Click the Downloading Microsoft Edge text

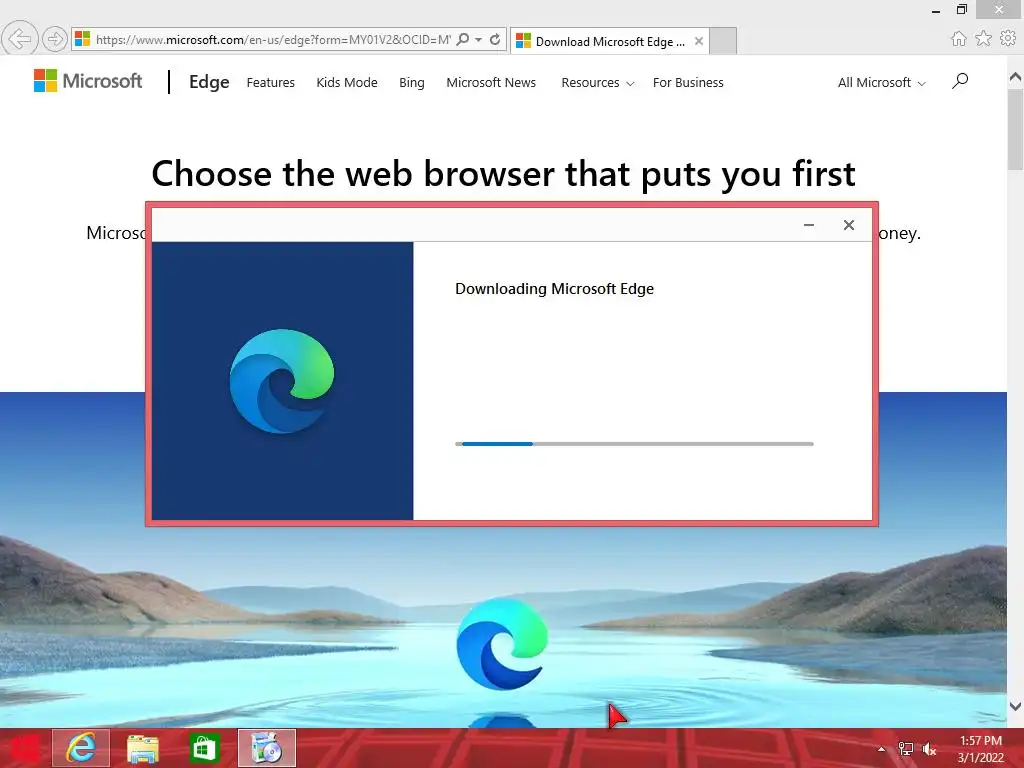click(554, 289)
